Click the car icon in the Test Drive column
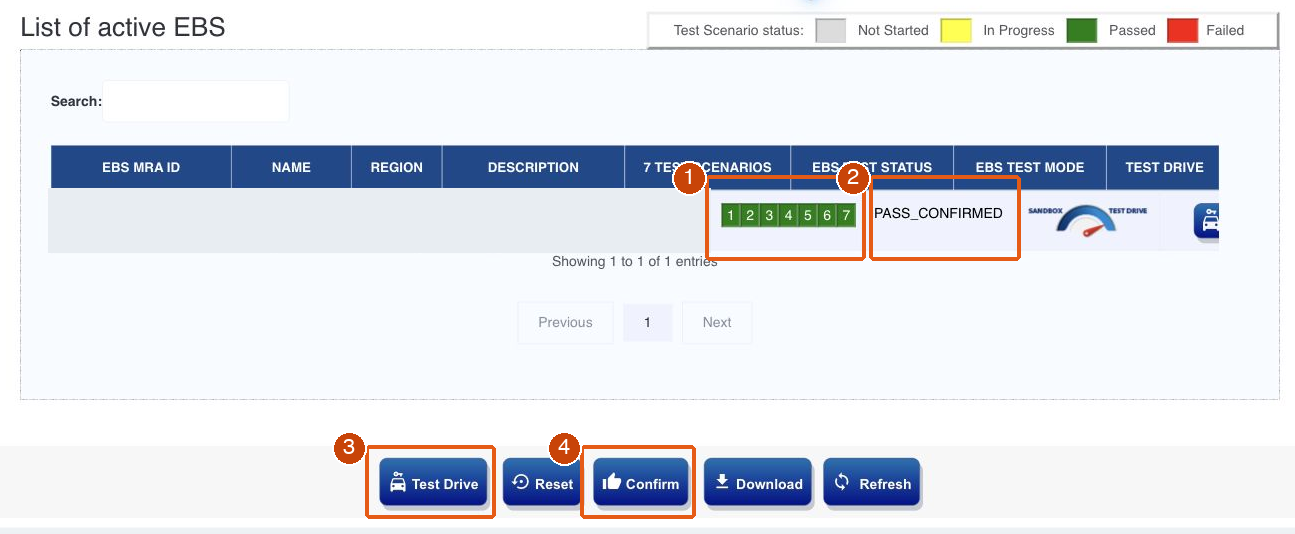The image size is (1295, 534). pos(1205,221)
